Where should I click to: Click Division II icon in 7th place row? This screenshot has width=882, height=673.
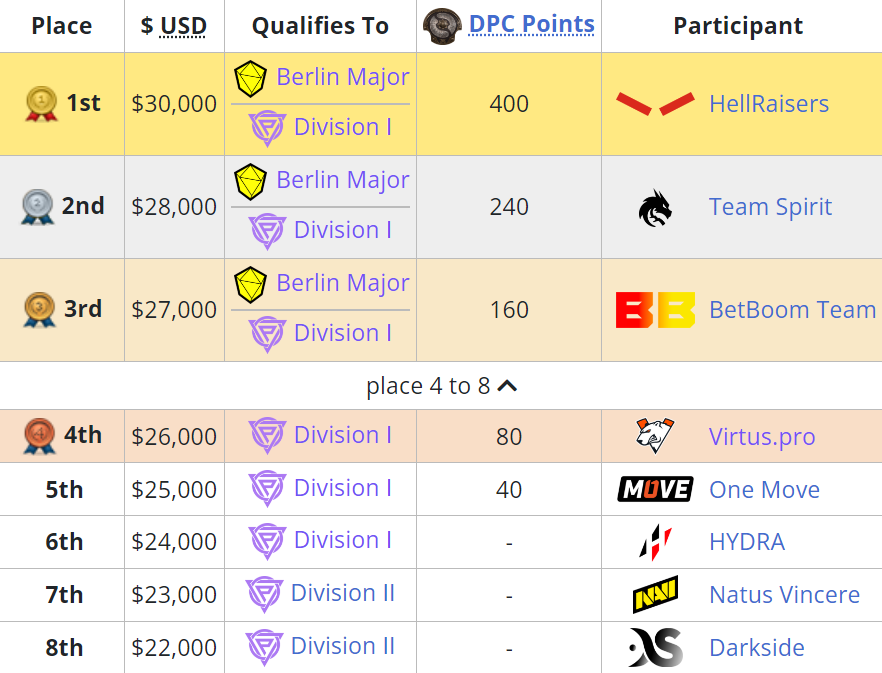pyautogui.click(x=265, y=594)
